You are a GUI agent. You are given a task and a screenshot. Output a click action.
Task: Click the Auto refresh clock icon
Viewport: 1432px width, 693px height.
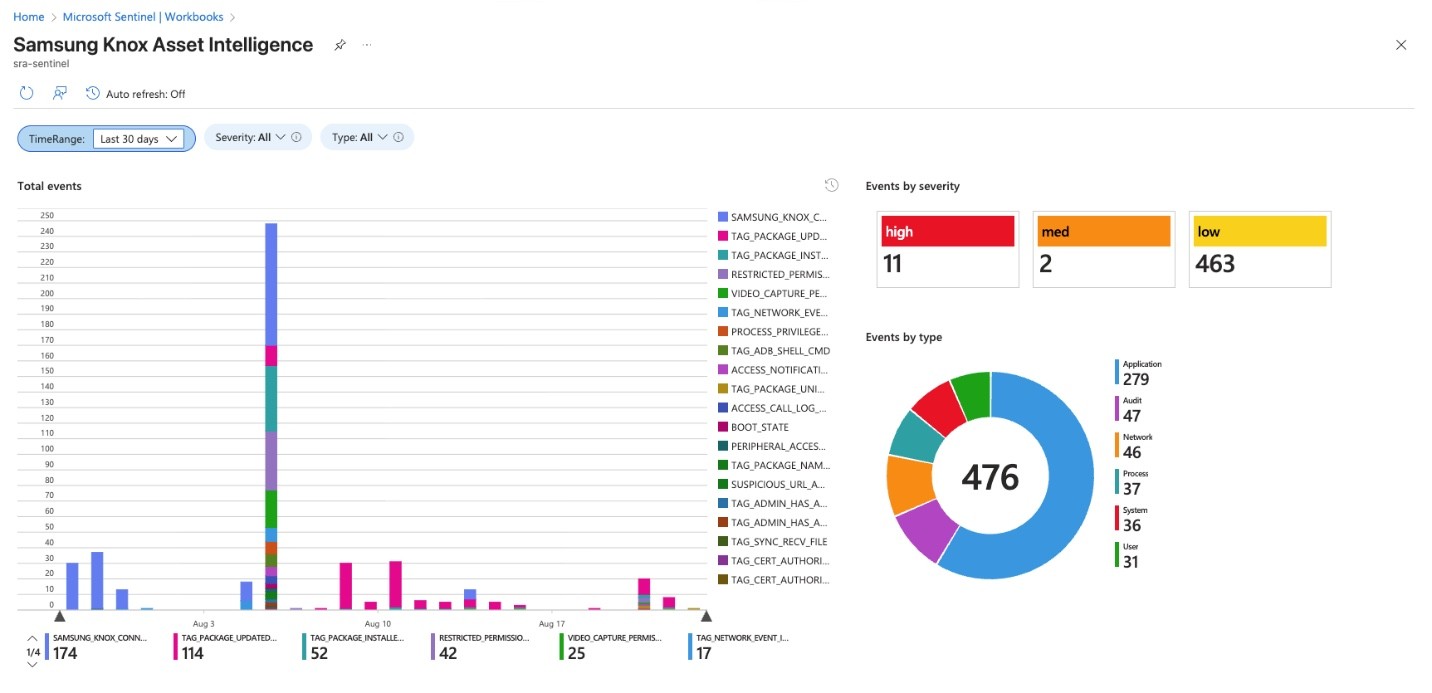(91, 92)
